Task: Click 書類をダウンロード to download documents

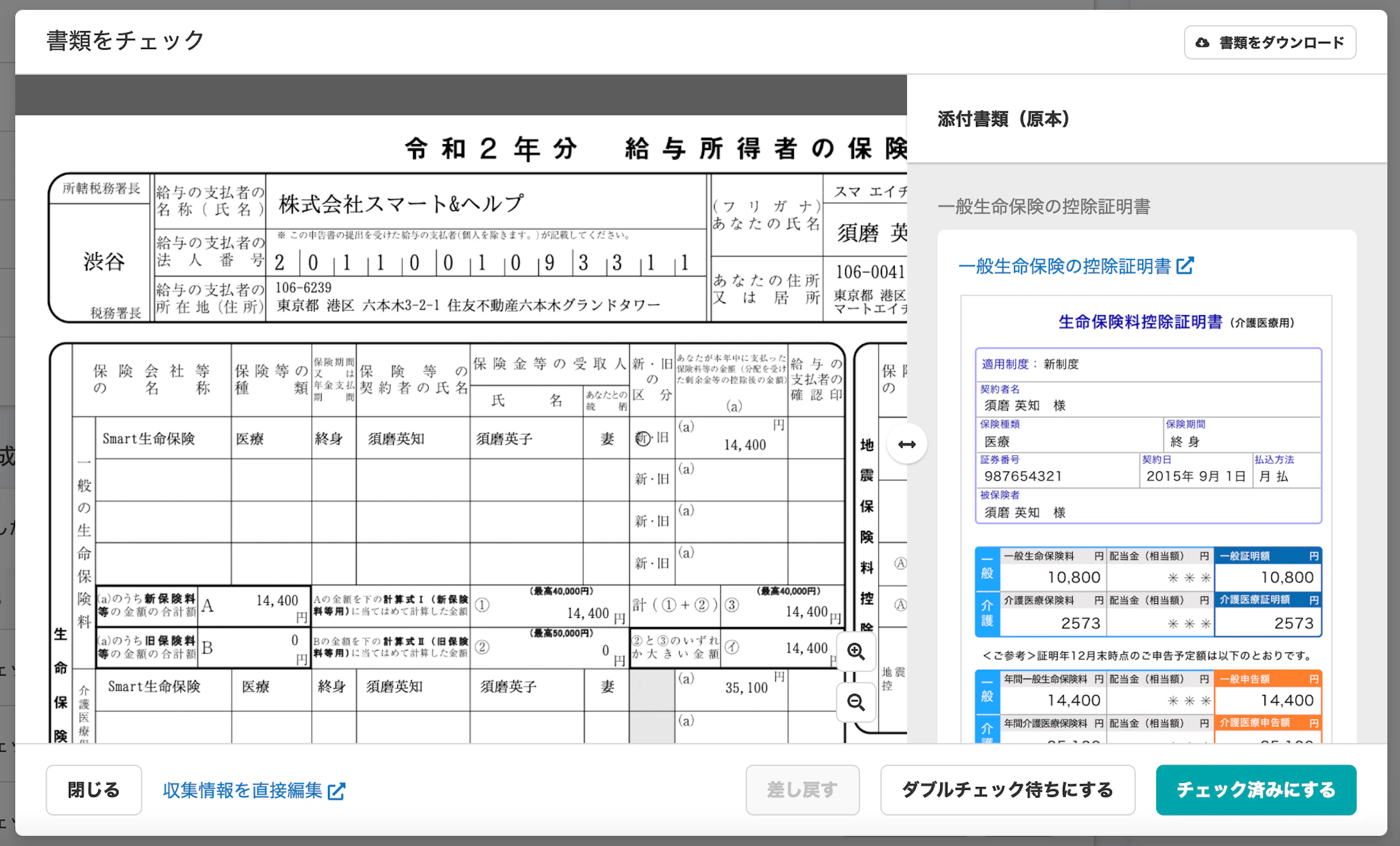Action: (1269, 43)
